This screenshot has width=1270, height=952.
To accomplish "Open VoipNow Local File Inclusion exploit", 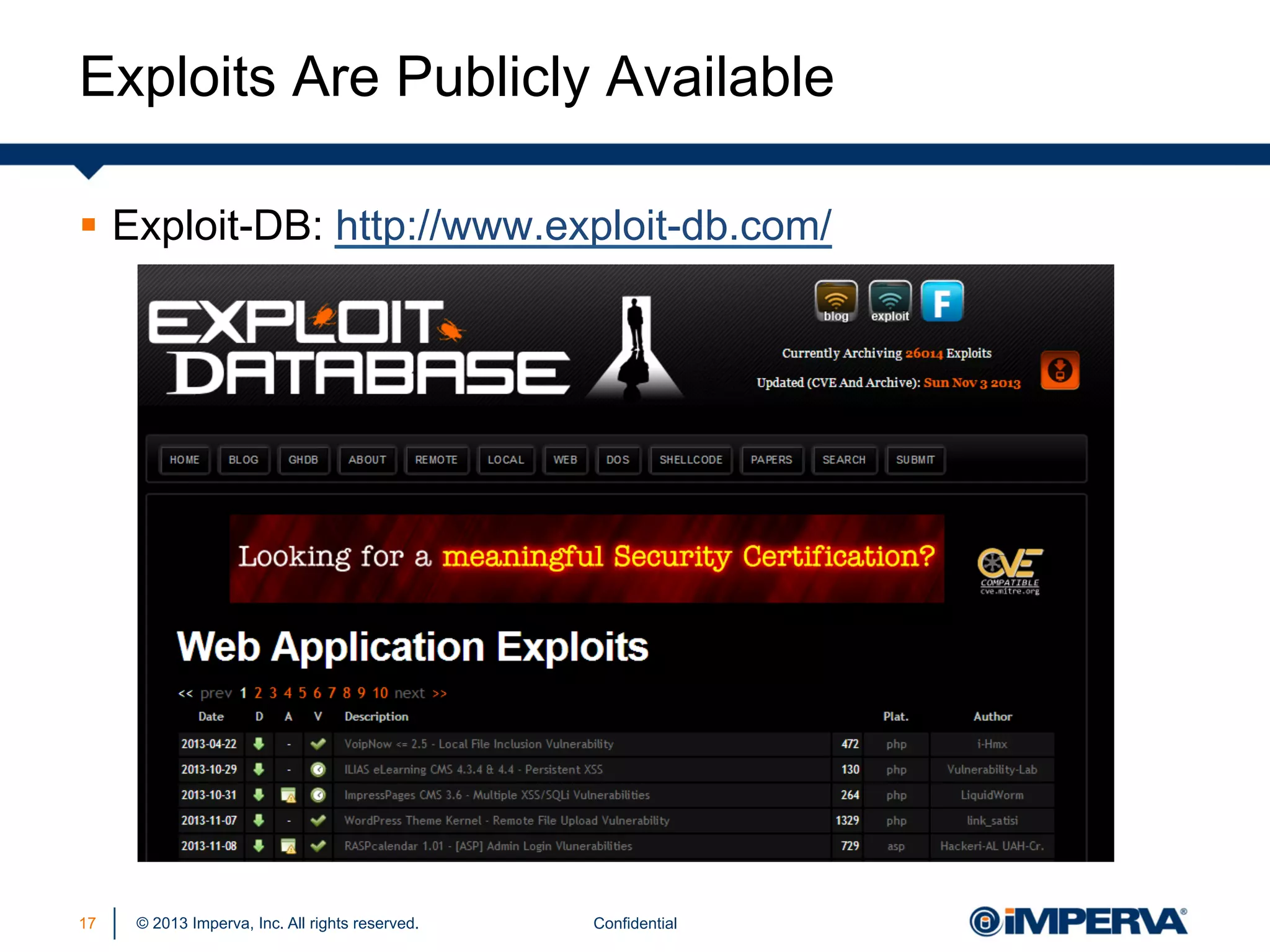I will [x=479, y=744].
